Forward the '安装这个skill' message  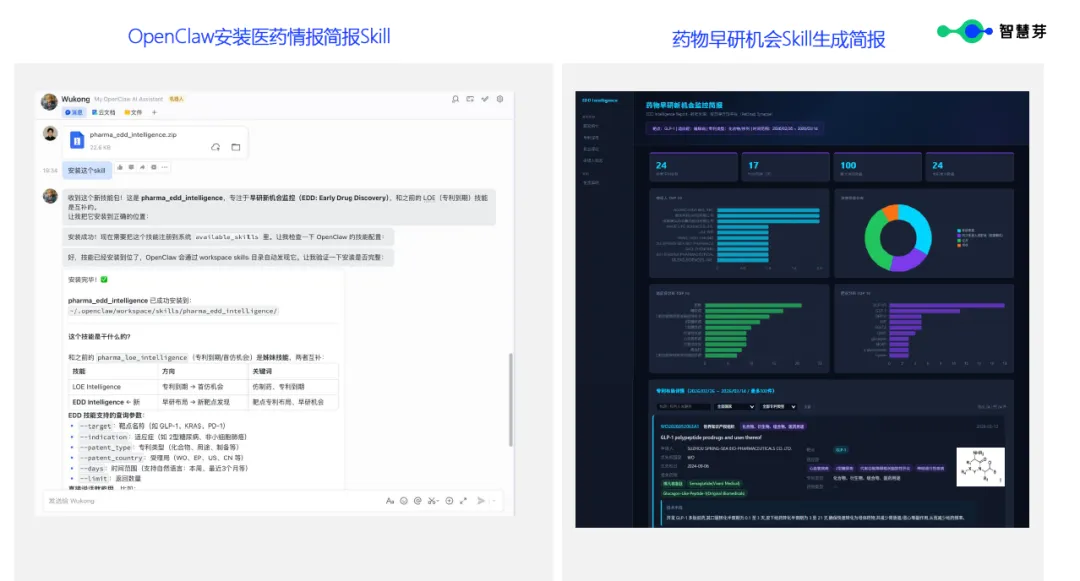point(143,167)
